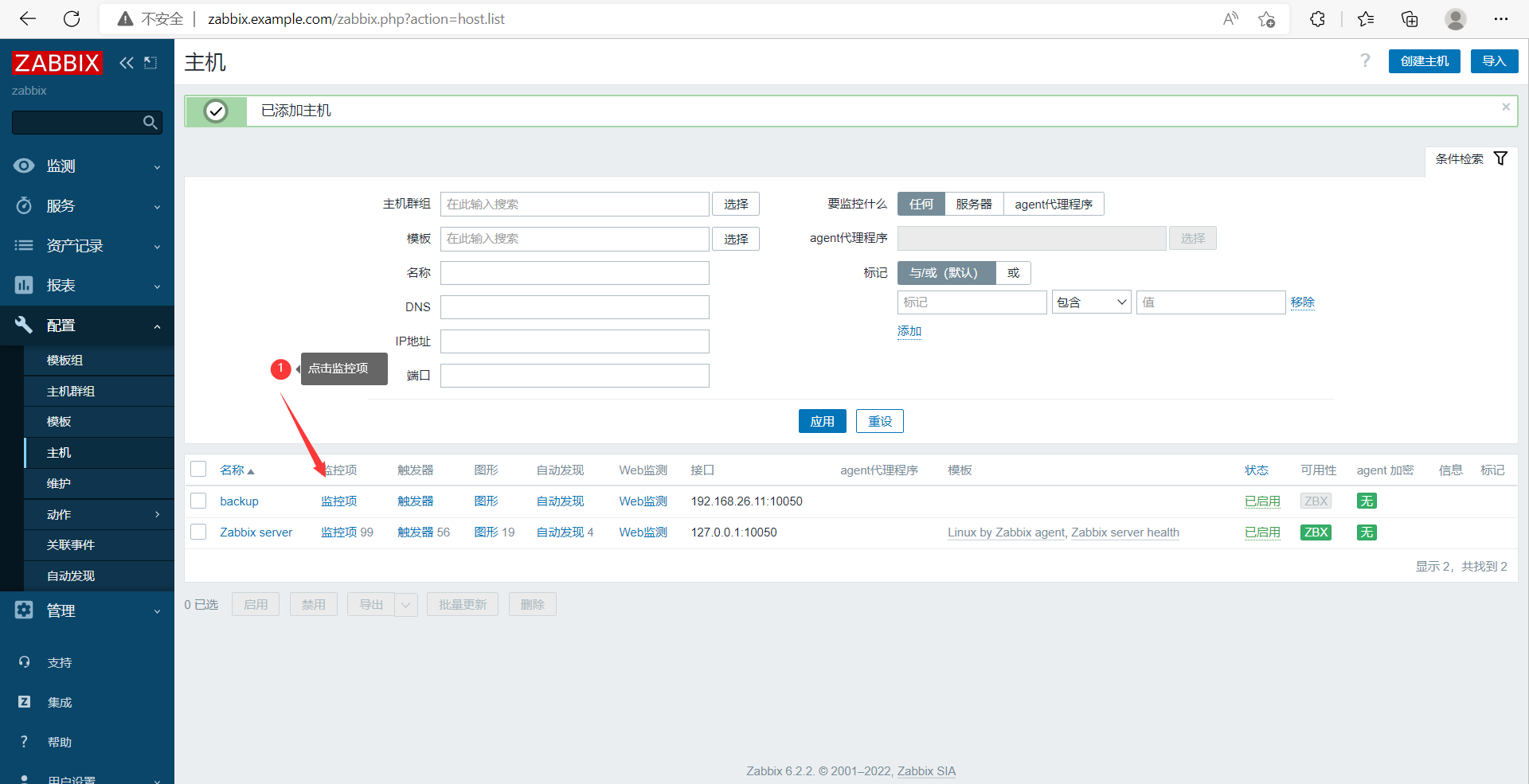Click Select (选择) button for host groups
Viewport: 1529px width, 784px height.
735,205
